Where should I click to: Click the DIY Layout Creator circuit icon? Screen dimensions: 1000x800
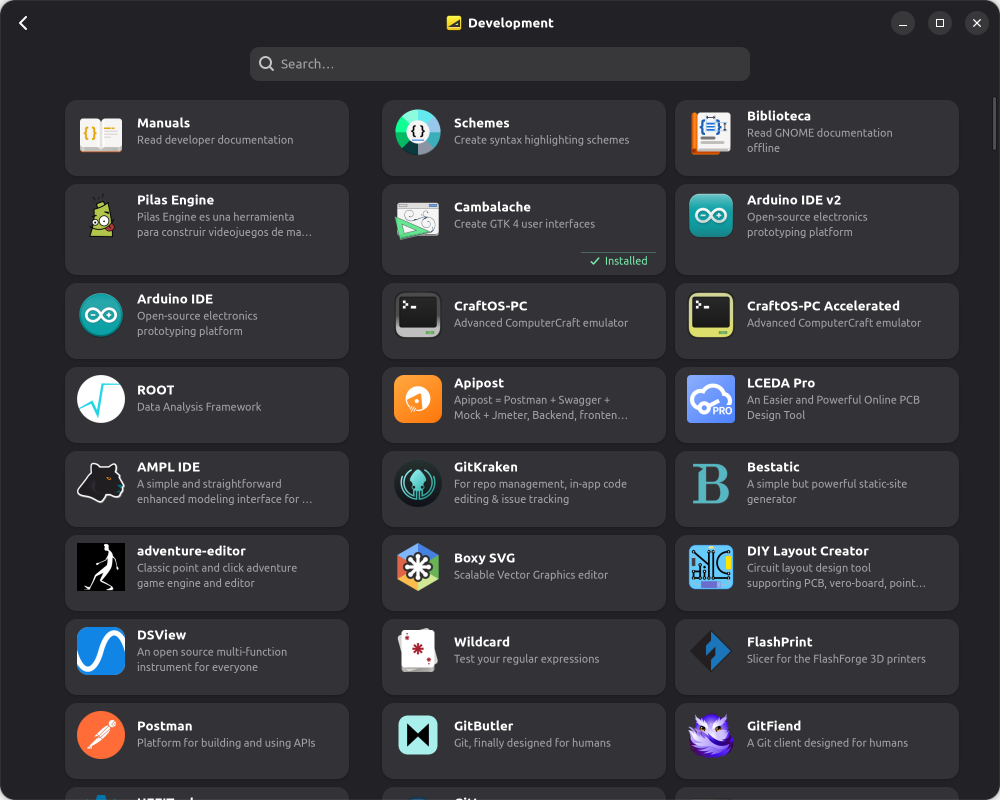coord(710,567)
